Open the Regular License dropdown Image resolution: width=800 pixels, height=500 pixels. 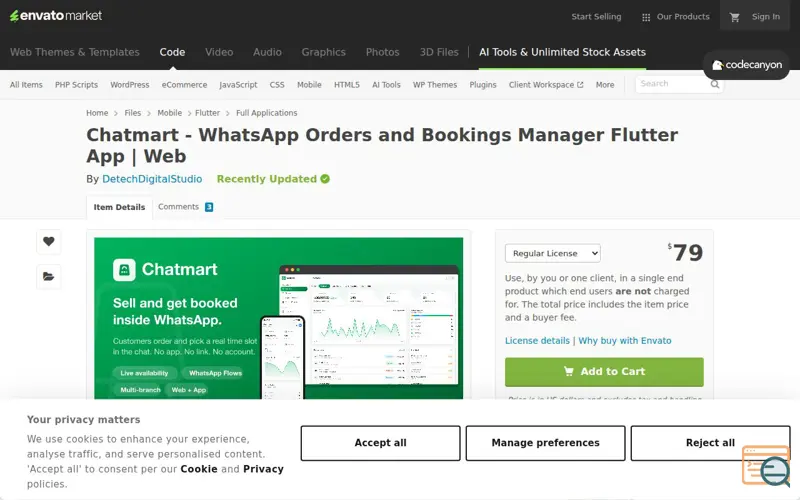click(x=553, y=253)
